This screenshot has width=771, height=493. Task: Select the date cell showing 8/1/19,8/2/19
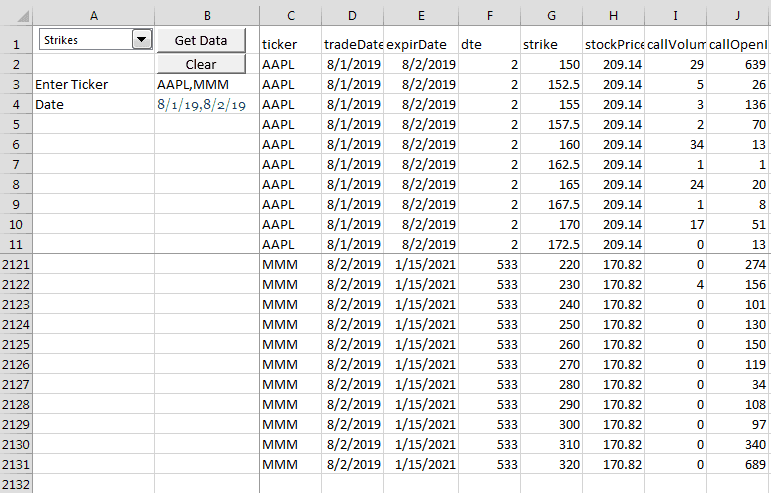pyautogui.click(x=207, y=105)
